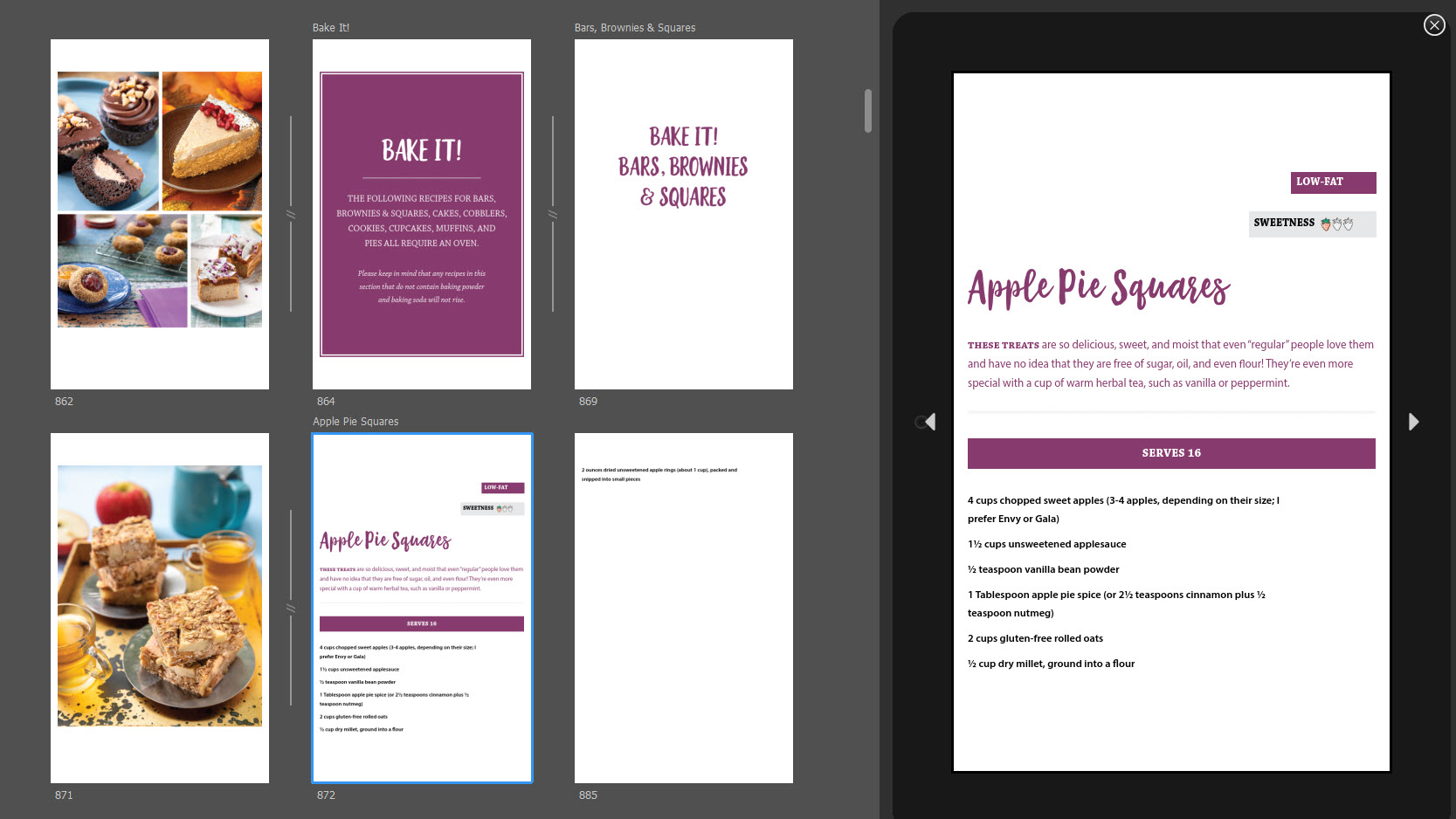Click the vertical scrollbar handle of thumbnail grid
The image size is (1456, 819).
pyautogui.click(x=867, y=111)
